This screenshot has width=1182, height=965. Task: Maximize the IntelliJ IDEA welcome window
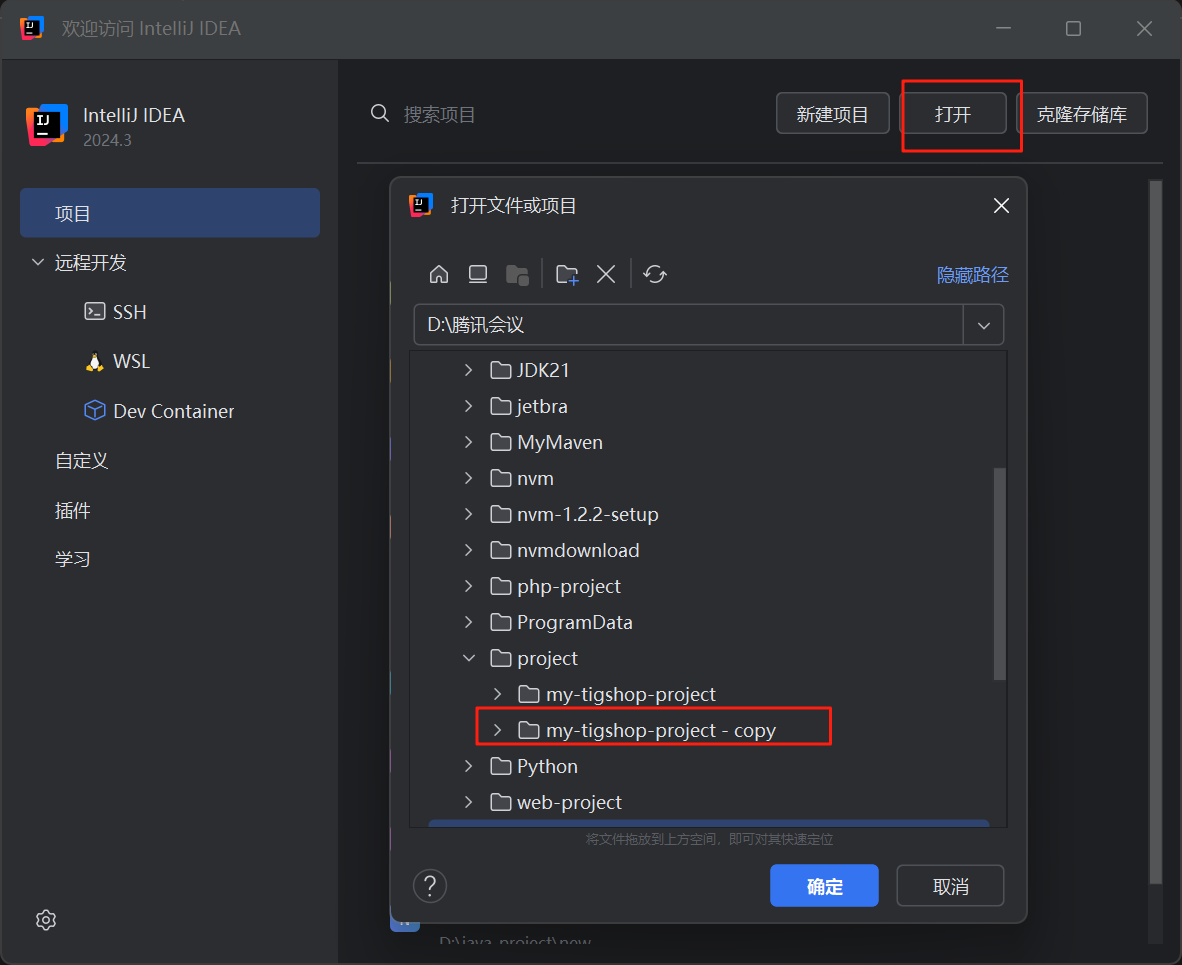[x=1073, y=29]
